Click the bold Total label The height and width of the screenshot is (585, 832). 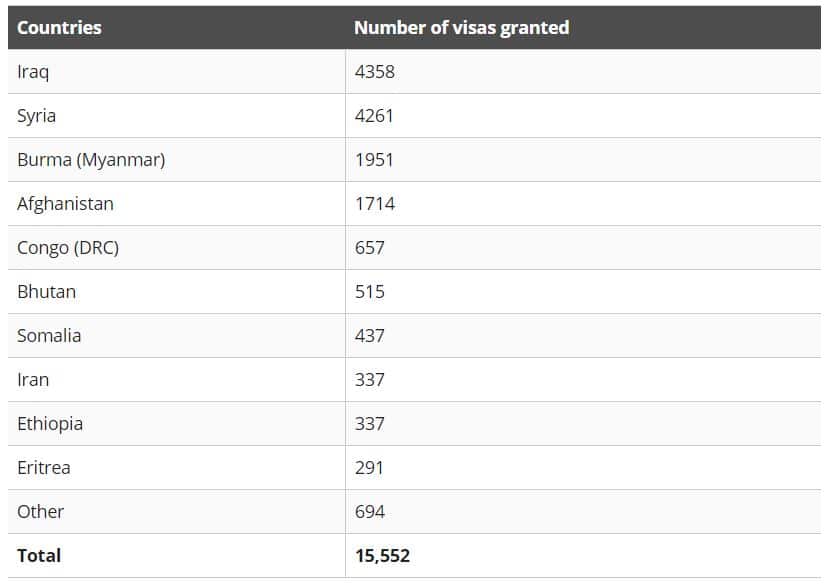pos(39,556)
